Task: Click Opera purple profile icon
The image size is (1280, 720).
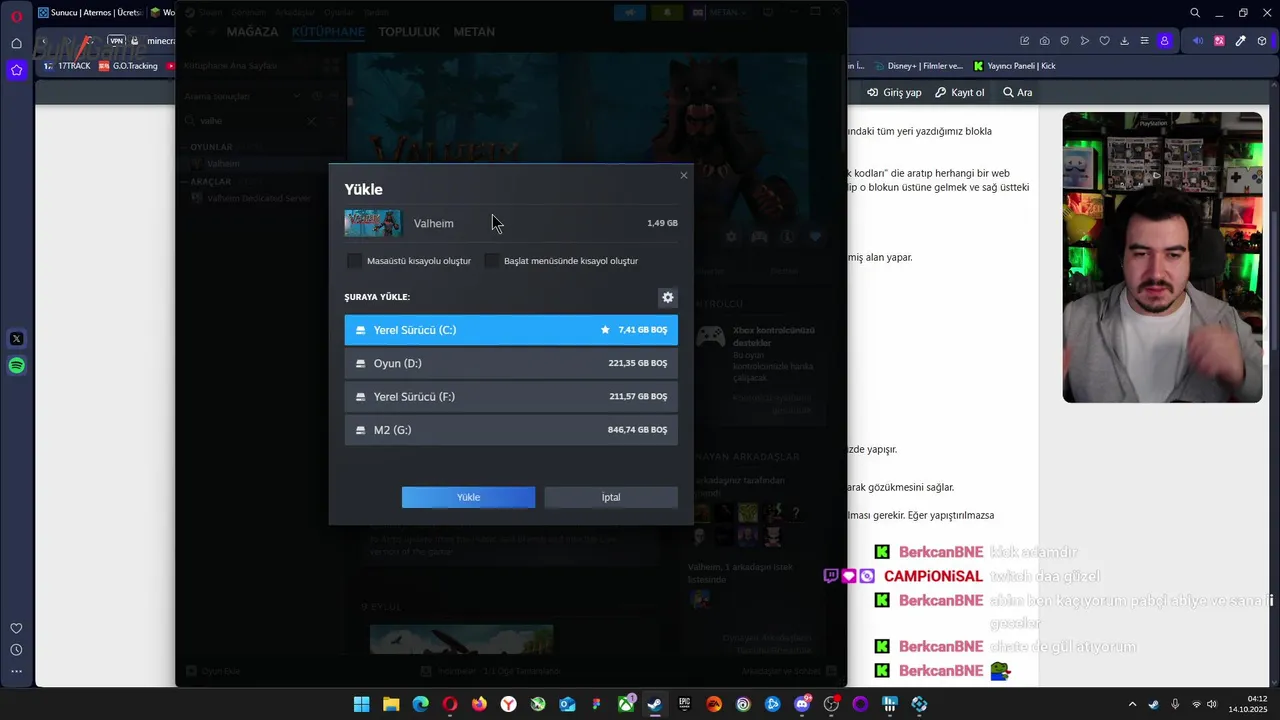Action: (1164, 41)
